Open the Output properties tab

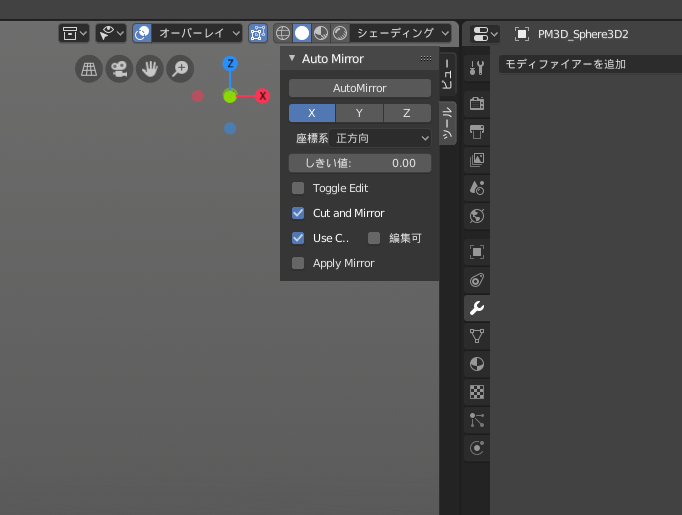tap(477, 131)
